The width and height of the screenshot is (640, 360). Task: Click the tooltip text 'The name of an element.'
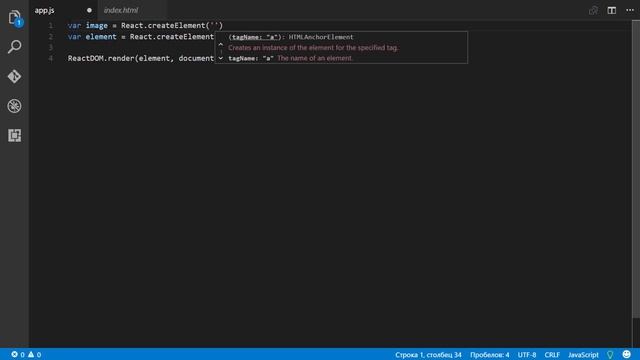(x=315, y=58)
